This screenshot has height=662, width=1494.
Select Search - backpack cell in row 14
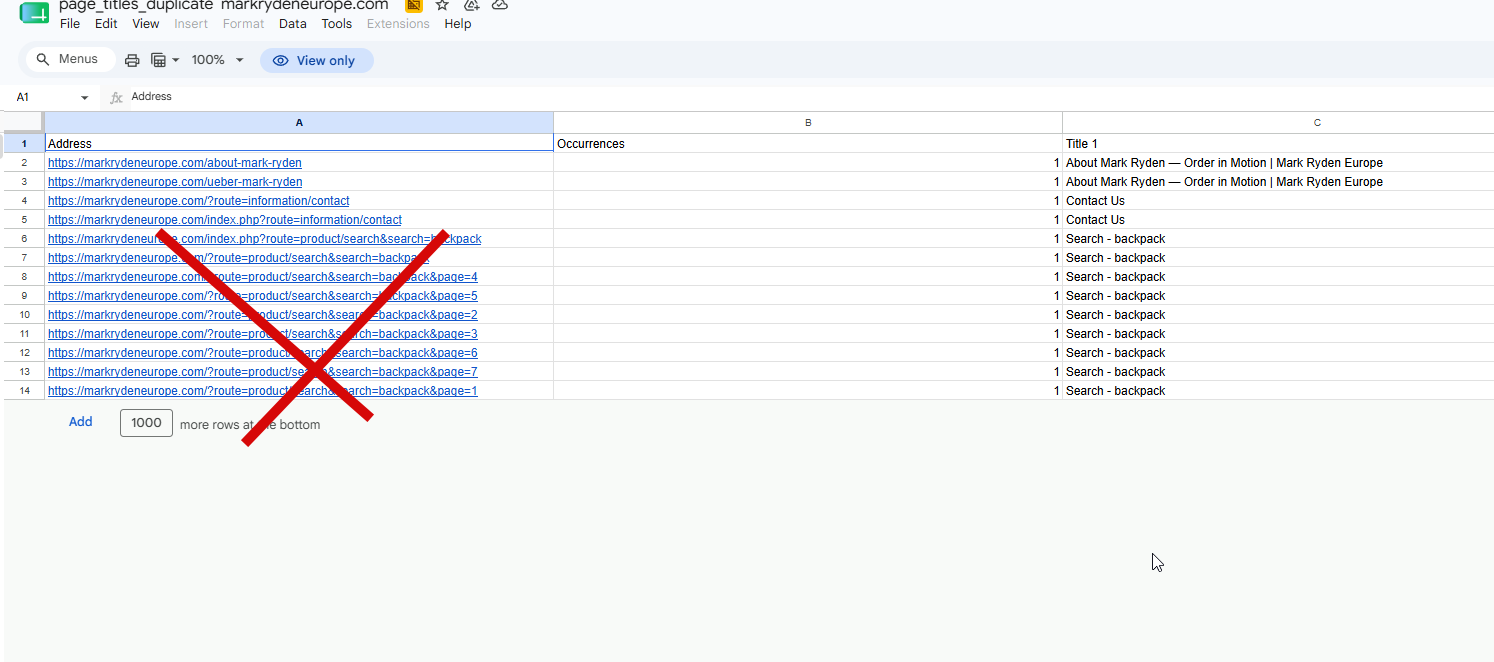click(x=1278, y=391)
